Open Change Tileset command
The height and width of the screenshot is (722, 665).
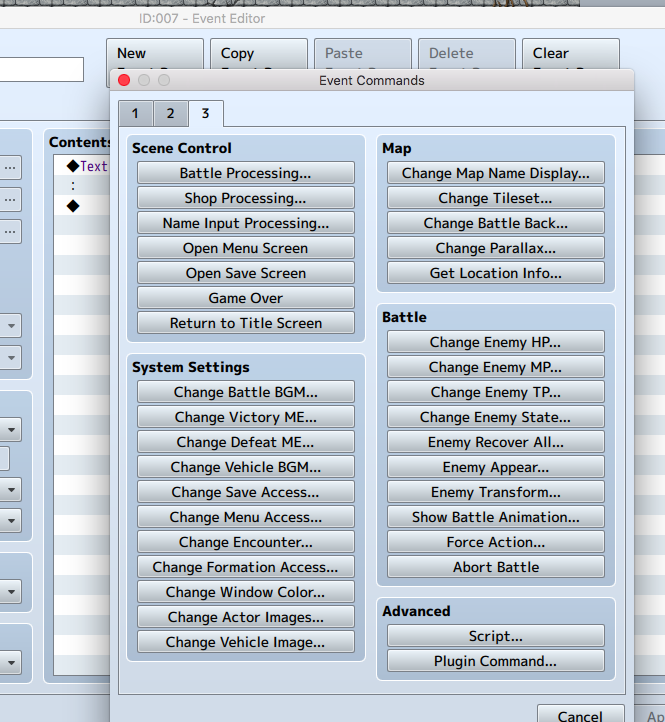coord(496,198)
